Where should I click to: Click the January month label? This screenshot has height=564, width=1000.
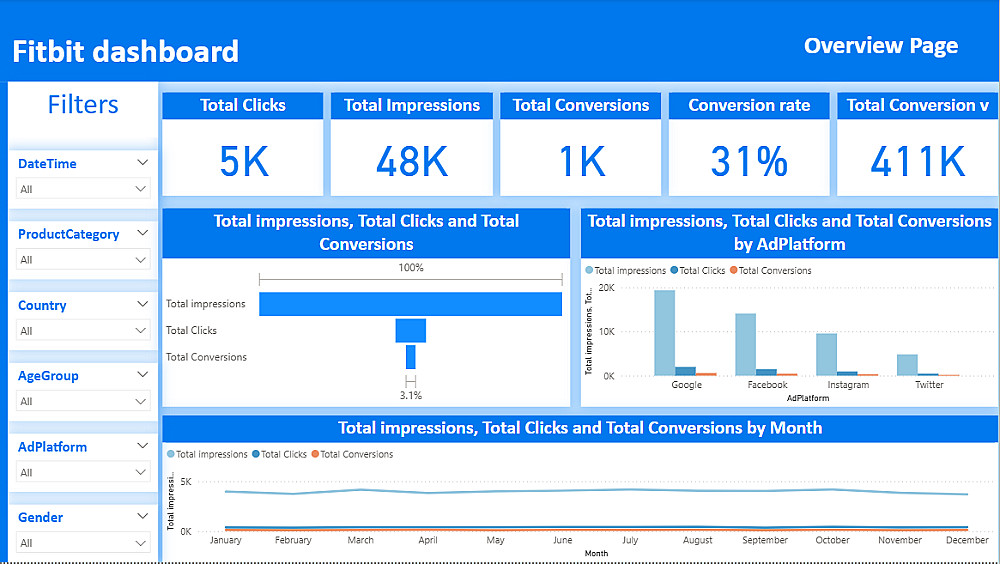click(x=226, y=540)
